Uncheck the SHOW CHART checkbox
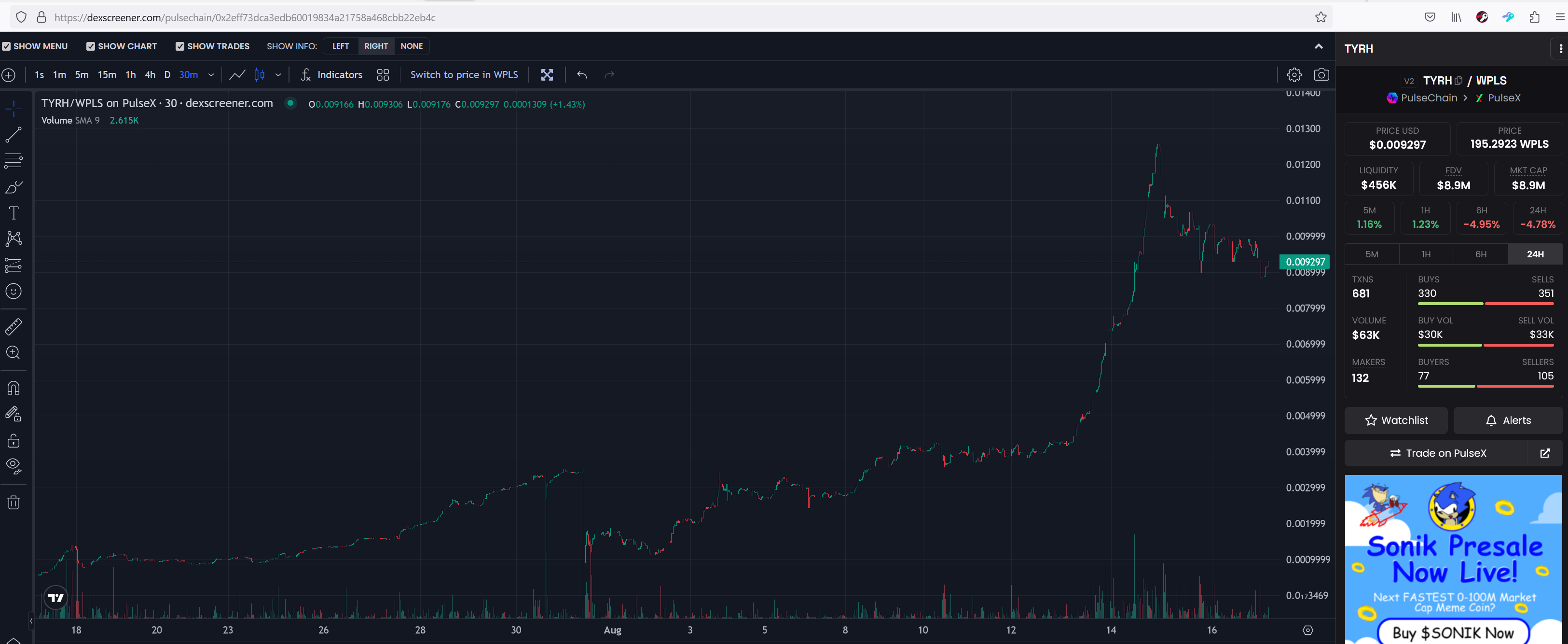1568x644 pixels. coord(91,46)
